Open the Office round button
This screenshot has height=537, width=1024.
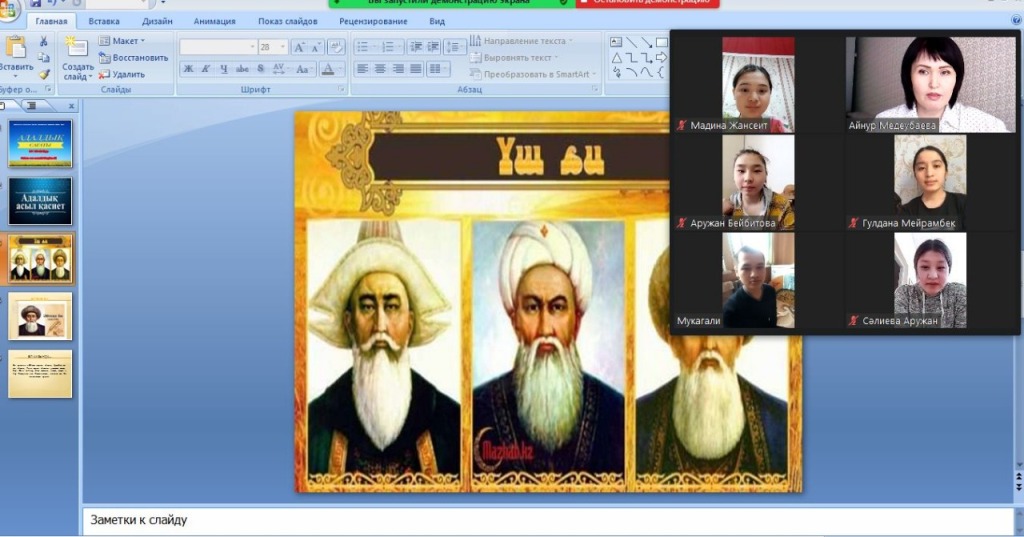(x=8, y=10)
